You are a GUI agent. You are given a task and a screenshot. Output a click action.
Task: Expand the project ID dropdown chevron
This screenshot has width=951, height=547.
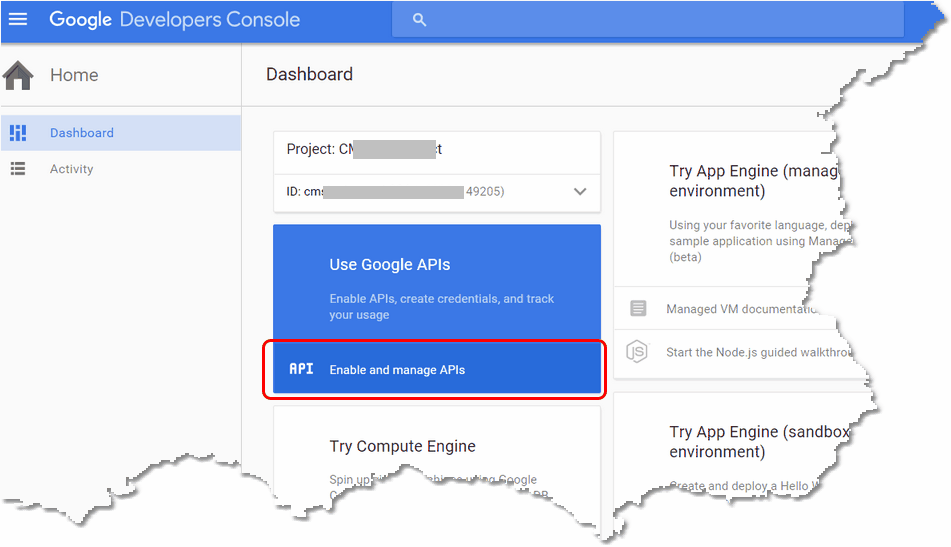580,192
